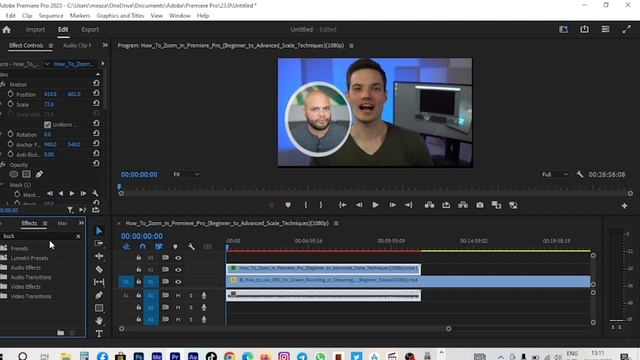640x360 pixels.
Task: Toggle lock on V3 track
Action: coord(139,258)
